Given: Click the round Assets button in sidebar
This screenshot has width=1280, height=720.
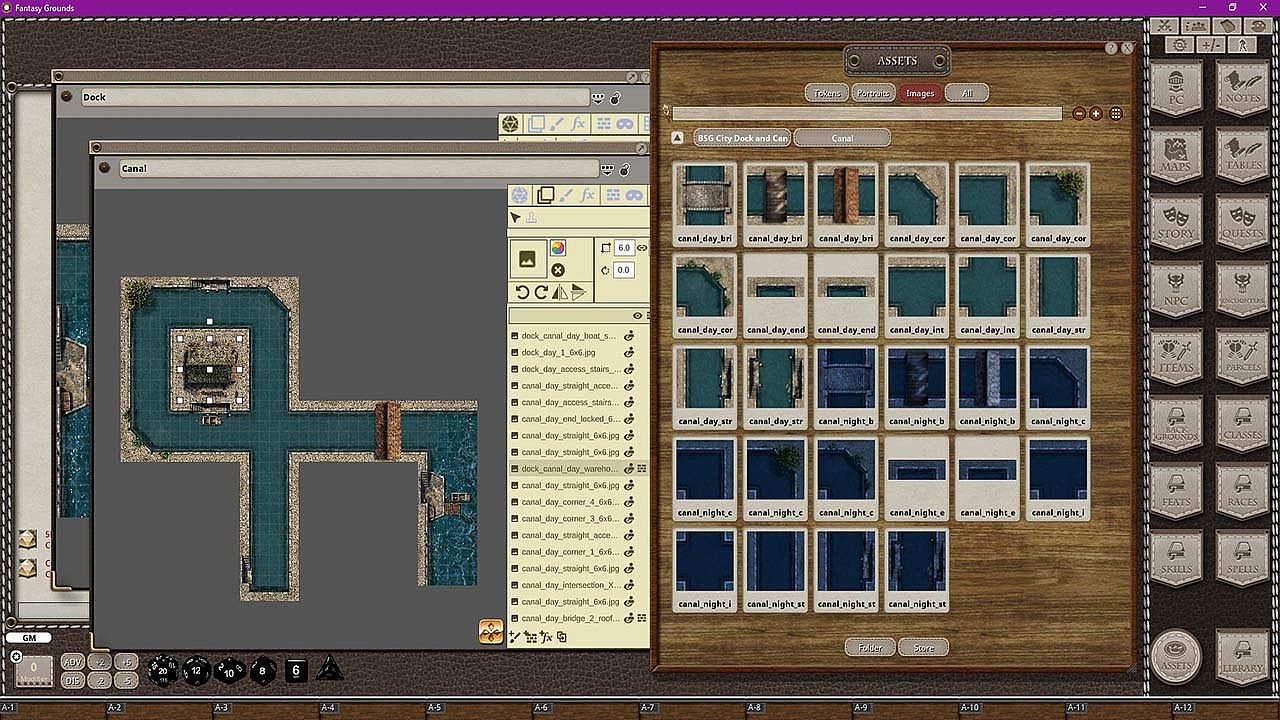Looking at the screenshot, I should click(1176, 656).
